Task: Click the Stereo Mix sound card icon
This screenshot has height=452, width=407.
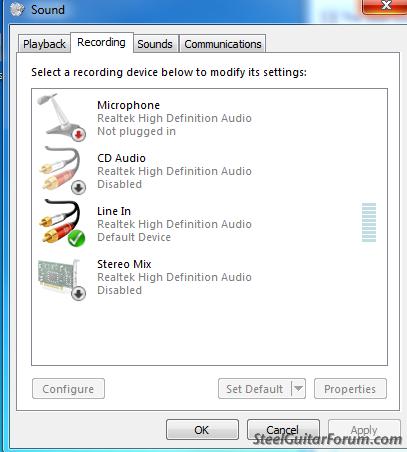Action: 62,279
